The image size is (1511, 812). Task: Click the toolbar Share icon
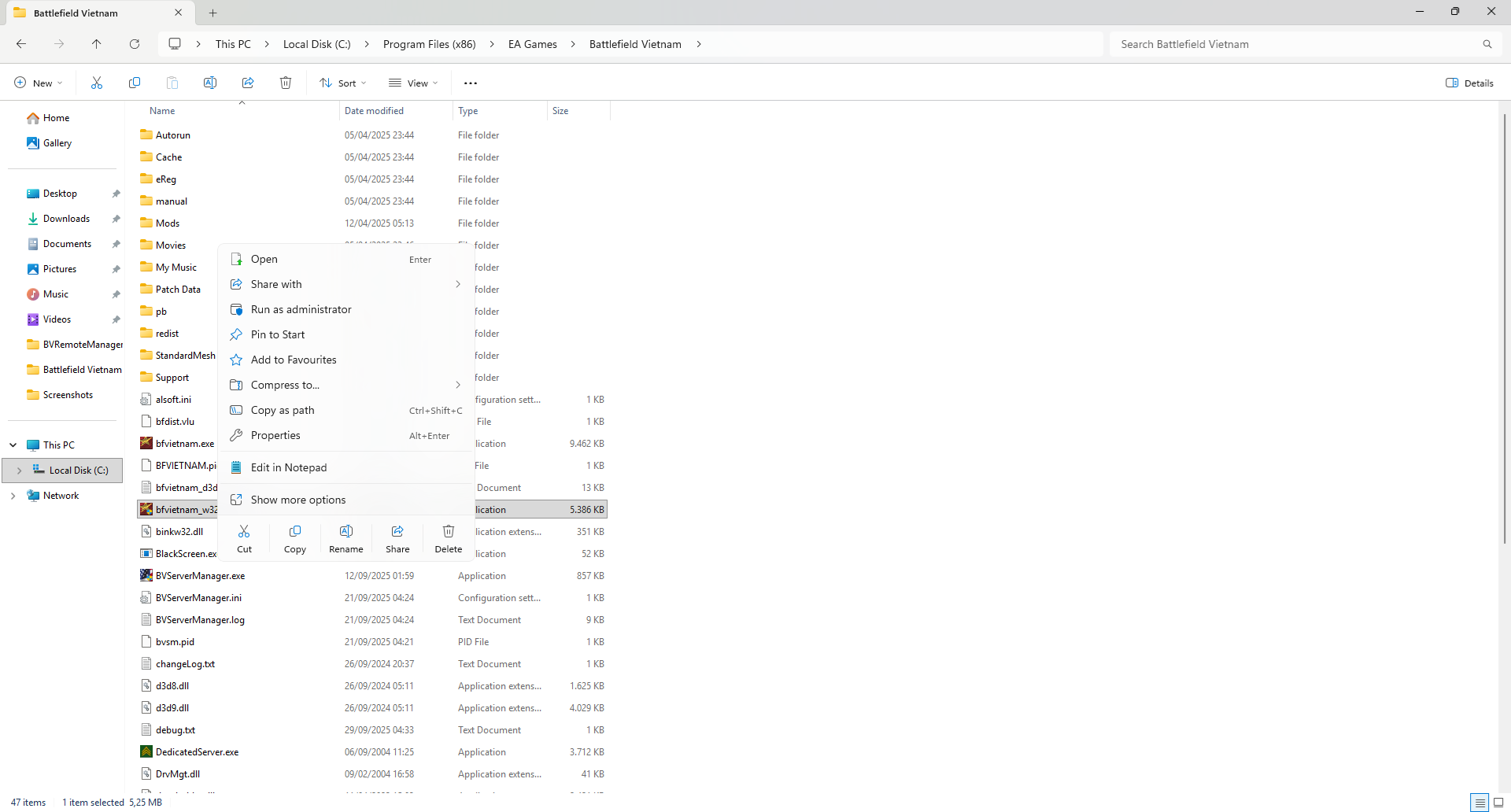click(x=248, y=83)
